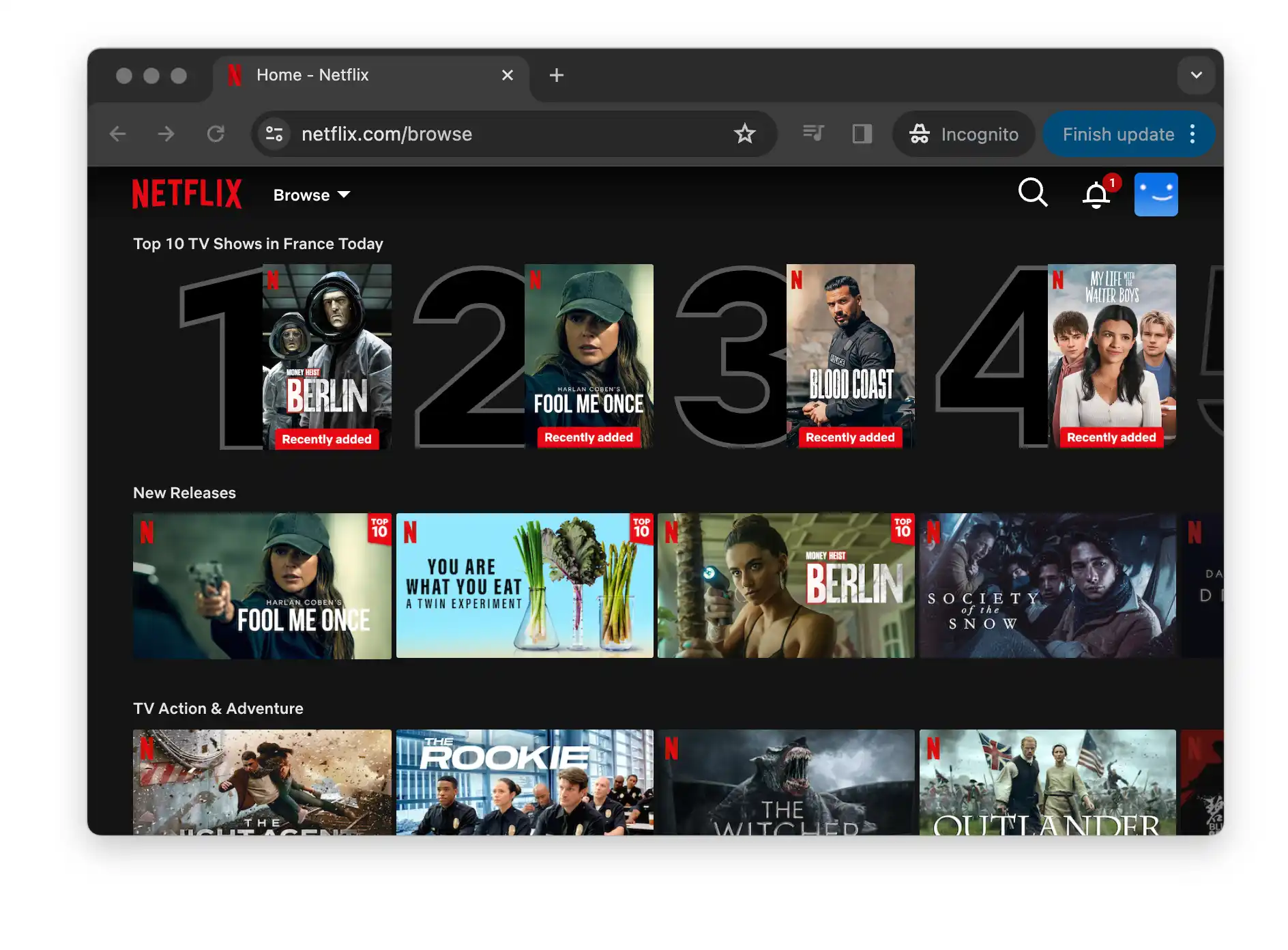Bookmark the page with the star icon
This screenshot has width=1288, height=950.
point(745,134)
